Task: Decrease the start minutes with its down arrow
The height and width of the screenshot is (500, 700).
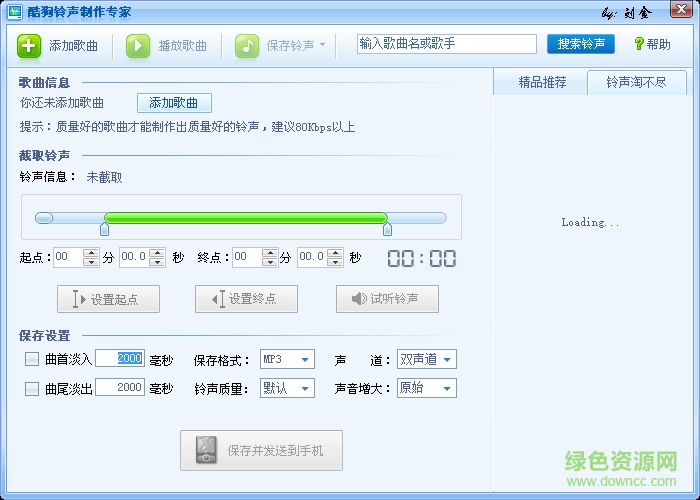Action: (x=92, y=262)
